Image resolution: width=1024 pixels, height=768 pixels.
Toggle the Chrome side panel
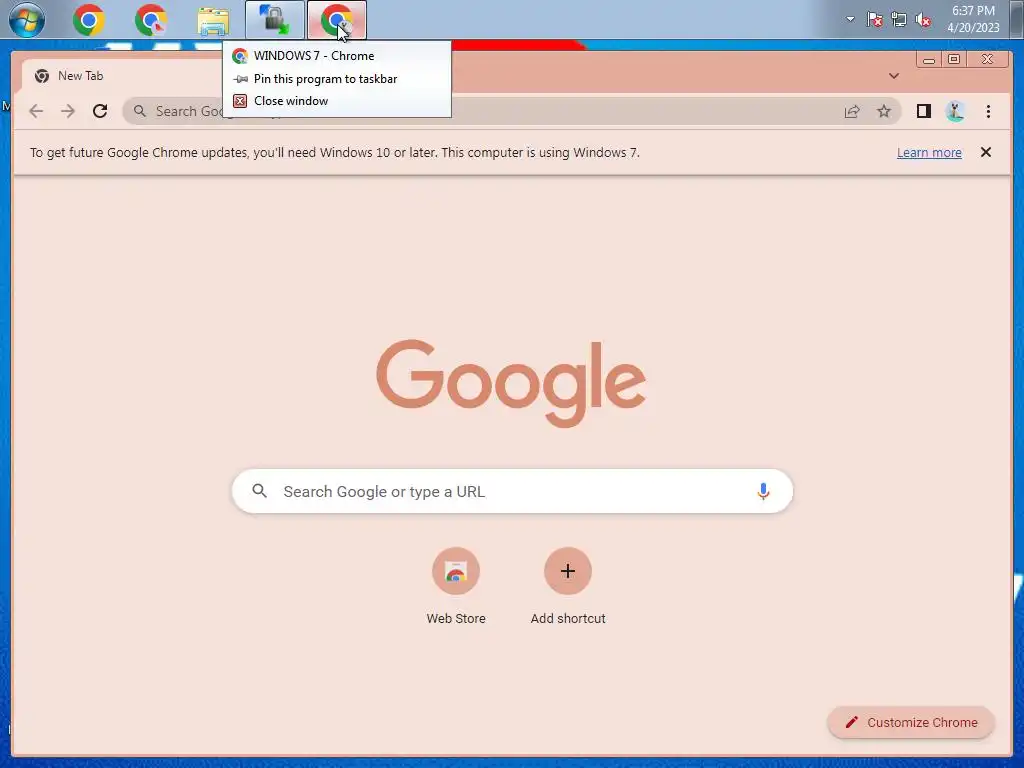click(923, 112)
